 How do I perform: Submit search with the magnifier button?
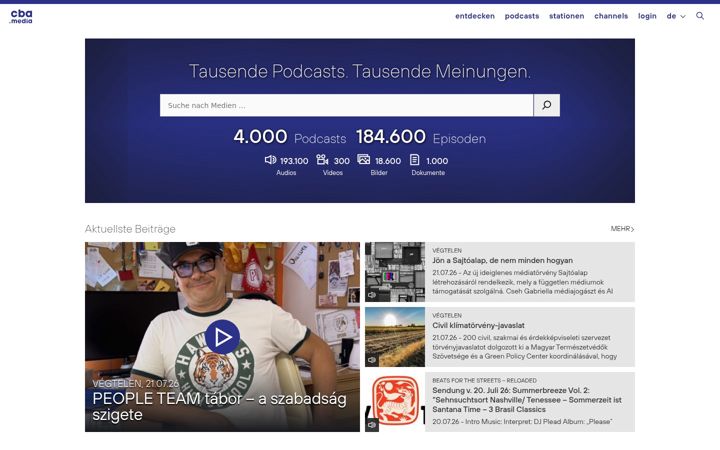(546, 105)
